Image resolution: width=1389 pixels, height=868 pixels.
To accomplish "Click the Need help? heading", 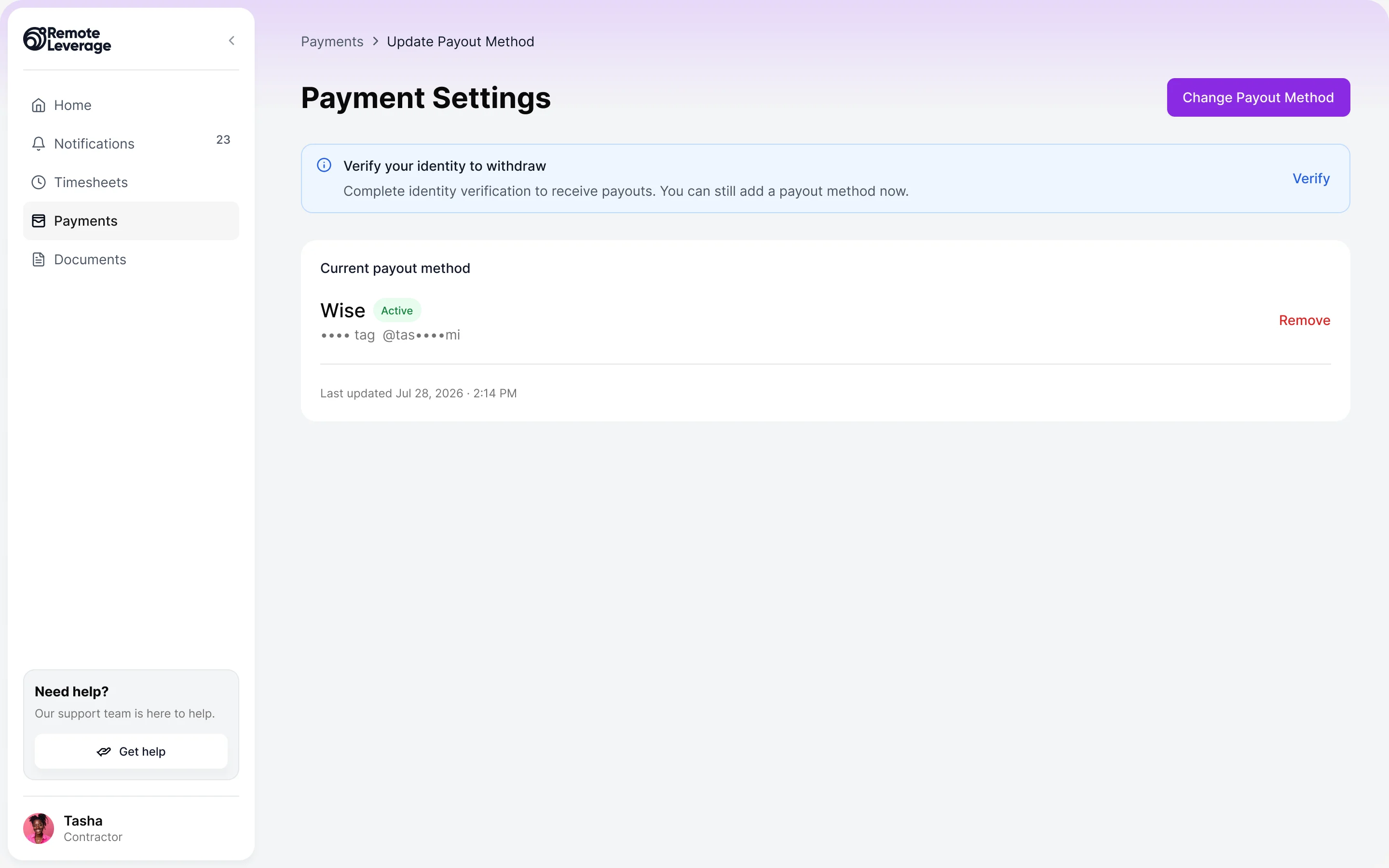I will point(72,692).
